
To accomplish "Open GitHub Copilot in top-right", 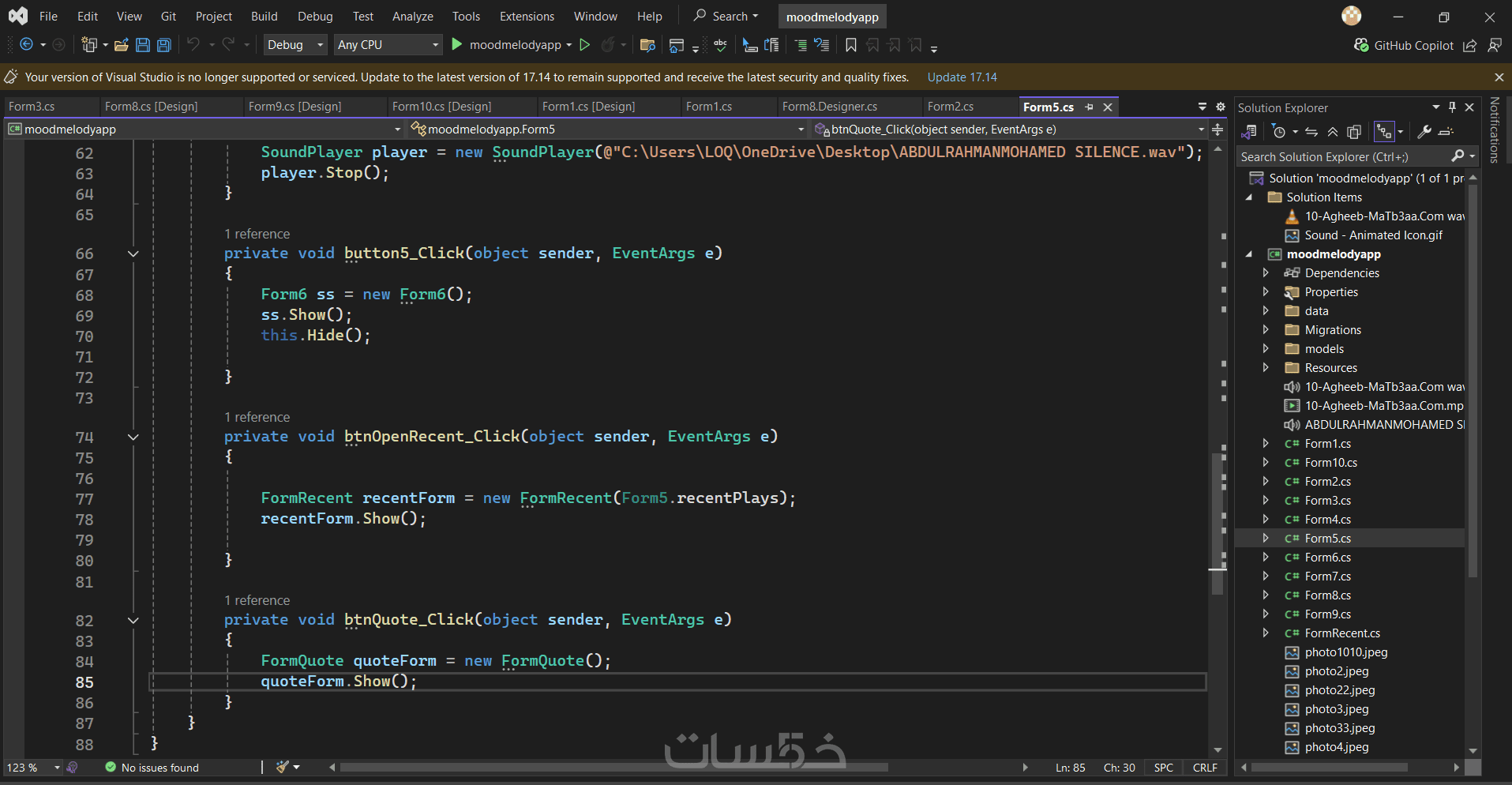I will click(x=1404, y=45).
